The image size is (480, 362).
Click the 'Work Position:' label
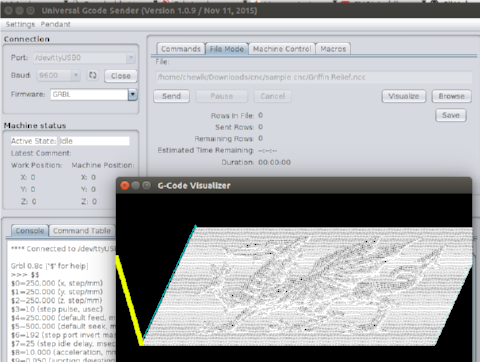(x=37, y=165)
